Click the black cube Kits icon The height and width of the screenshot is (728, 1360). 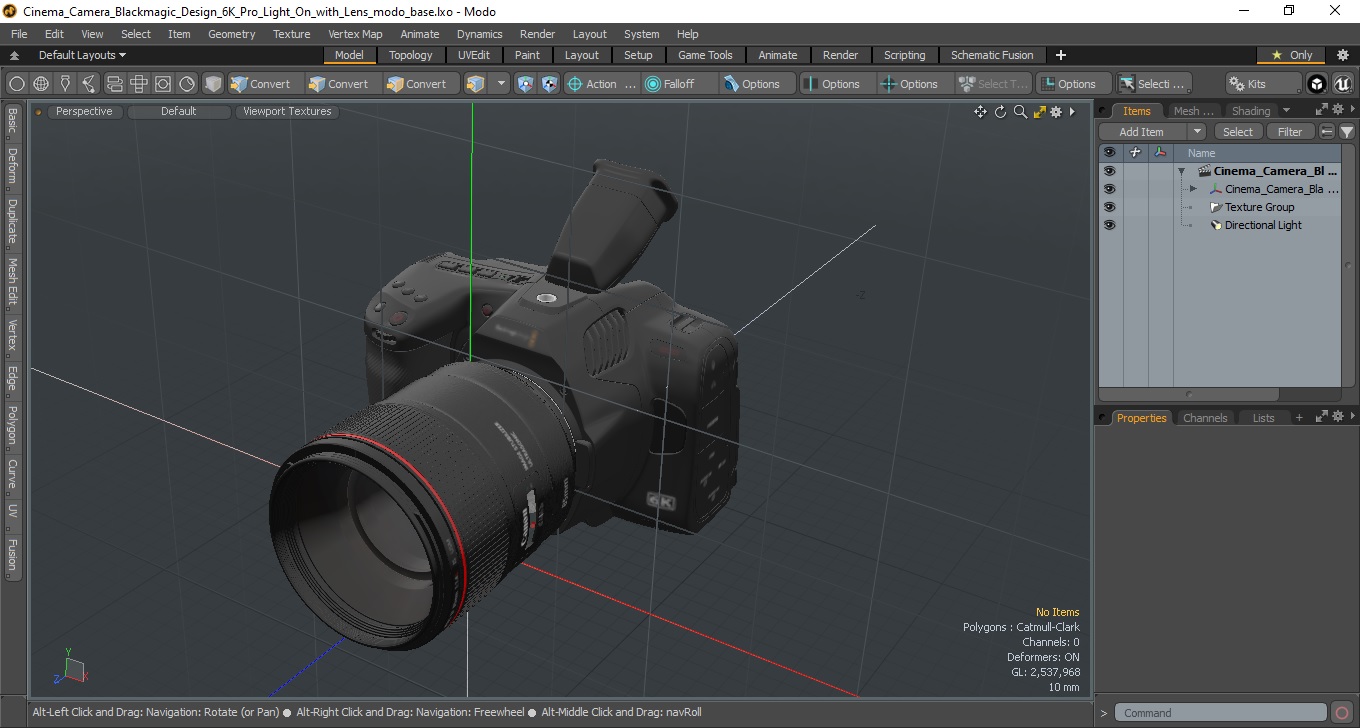tap(1317, 84)
